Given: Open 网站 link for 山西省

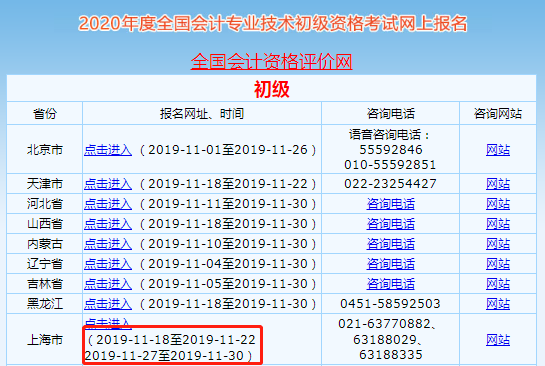Looking at the screenshot, I should coord(498,224).
